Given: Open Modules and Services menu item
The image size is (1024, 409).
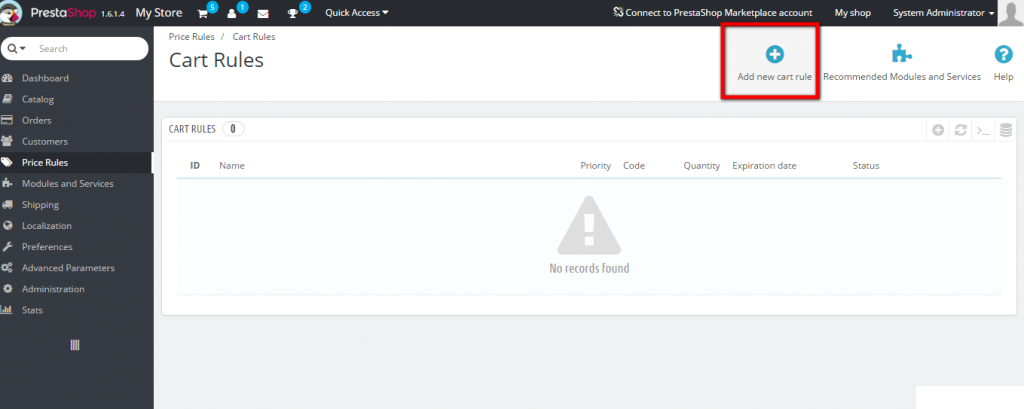Looking at the screenshot, I should click(x=67, y=184).
